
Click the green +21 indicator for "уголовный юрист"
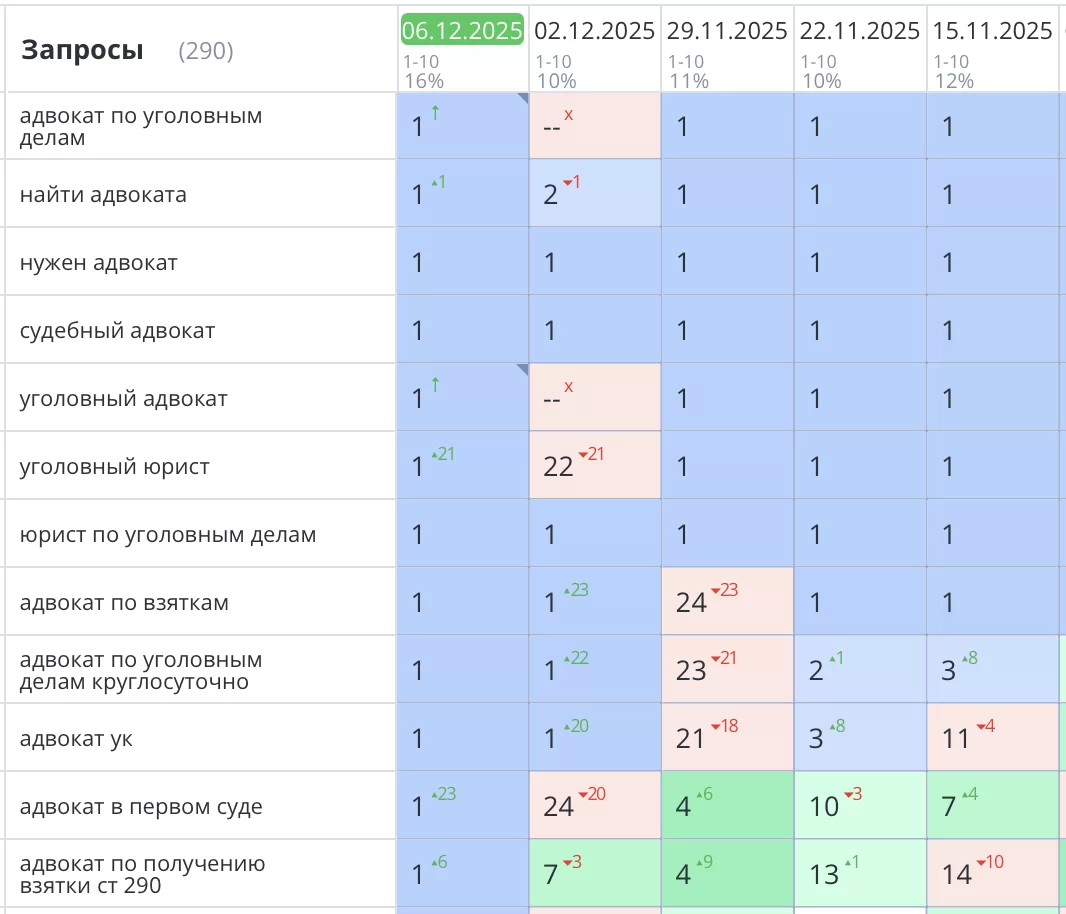tap(443, 455)
